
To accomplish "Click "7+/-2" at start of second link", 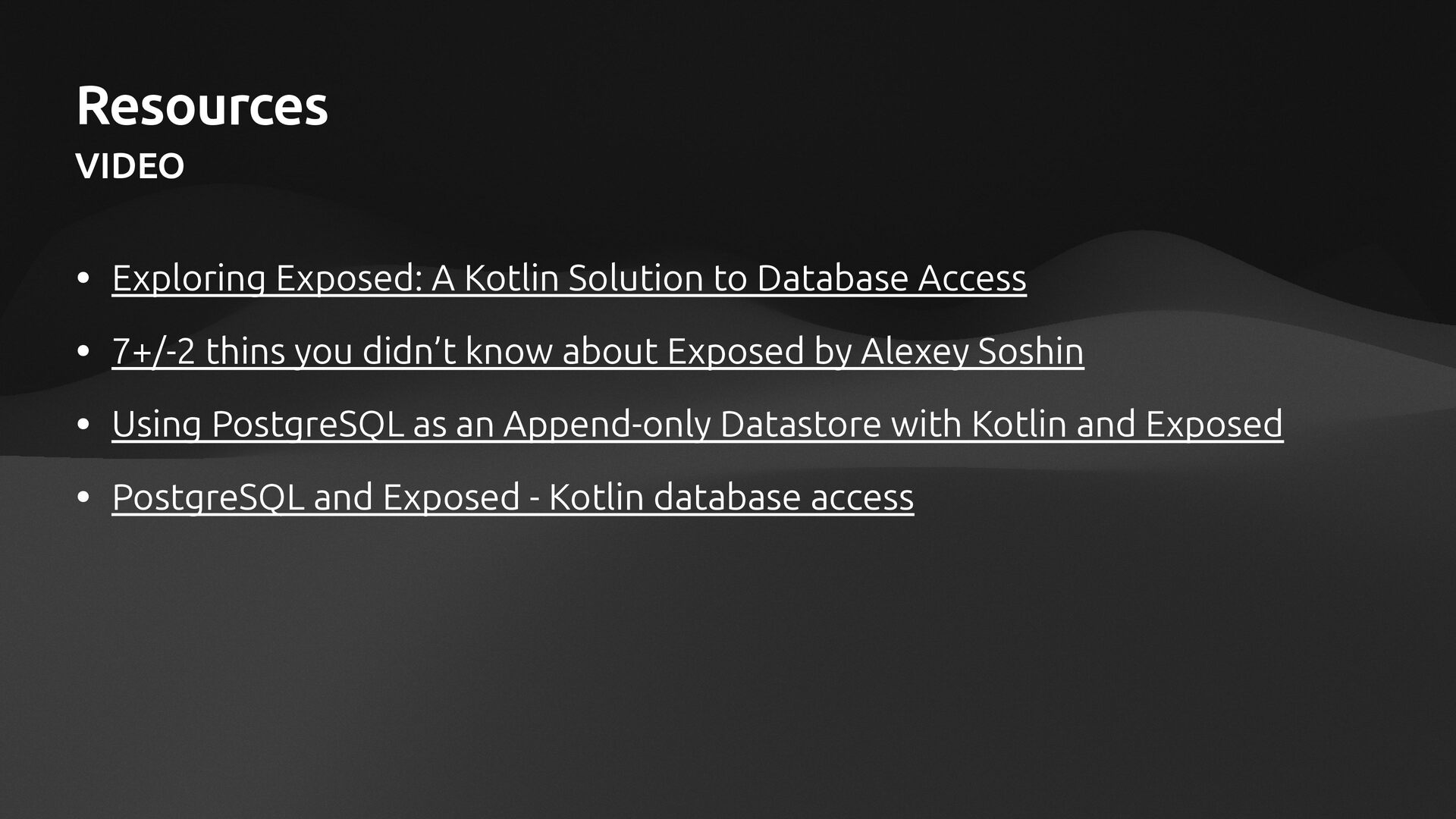I will [153, 350].
